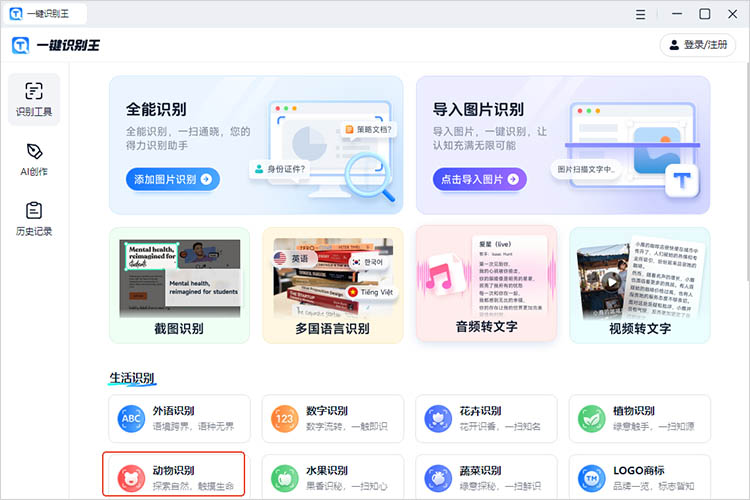
Task: Select the 水果识别 label text
Action: [327, 471]
